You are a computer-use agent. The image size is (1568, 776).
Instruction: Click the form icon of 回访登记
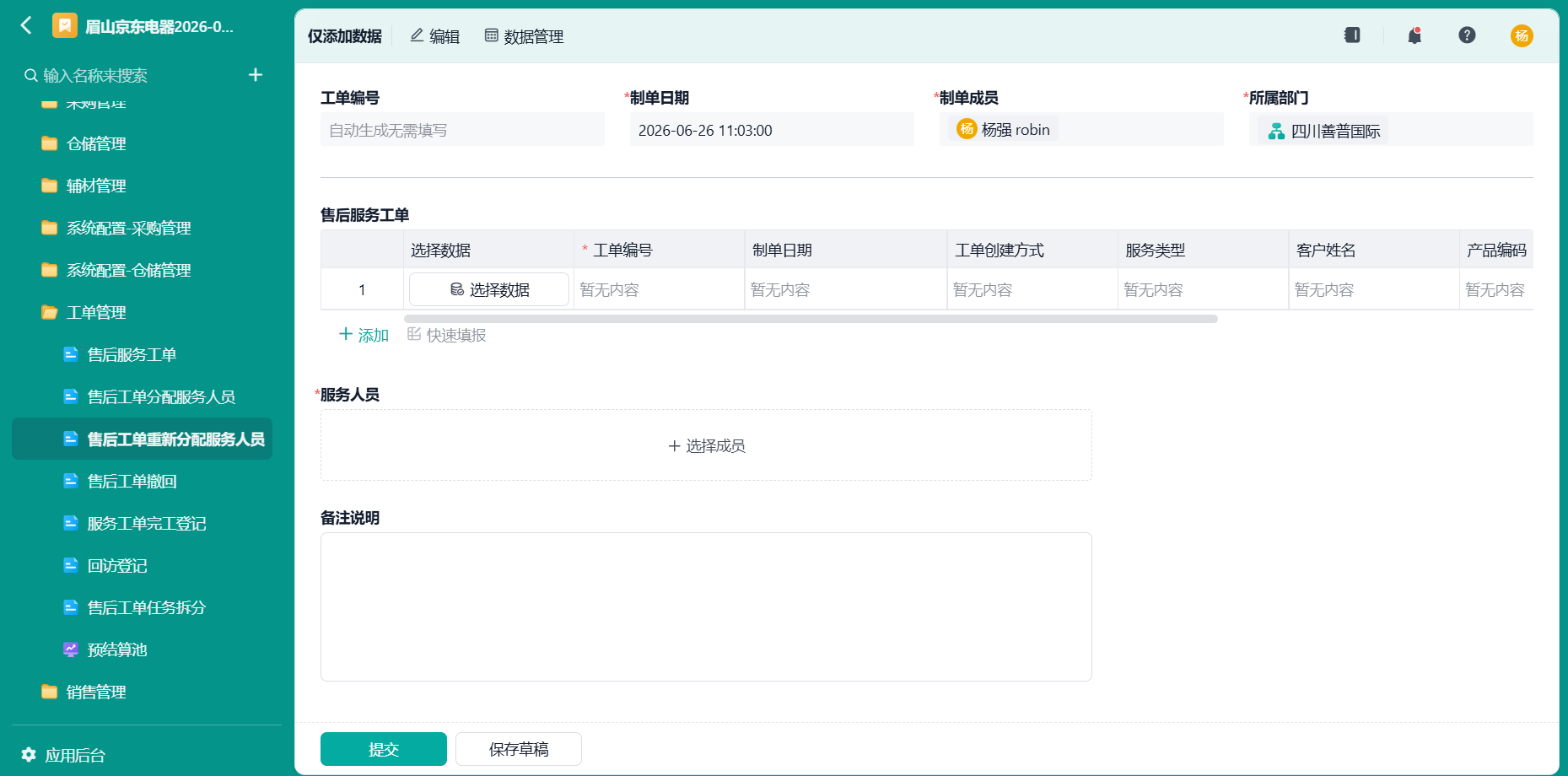point(71,565)
